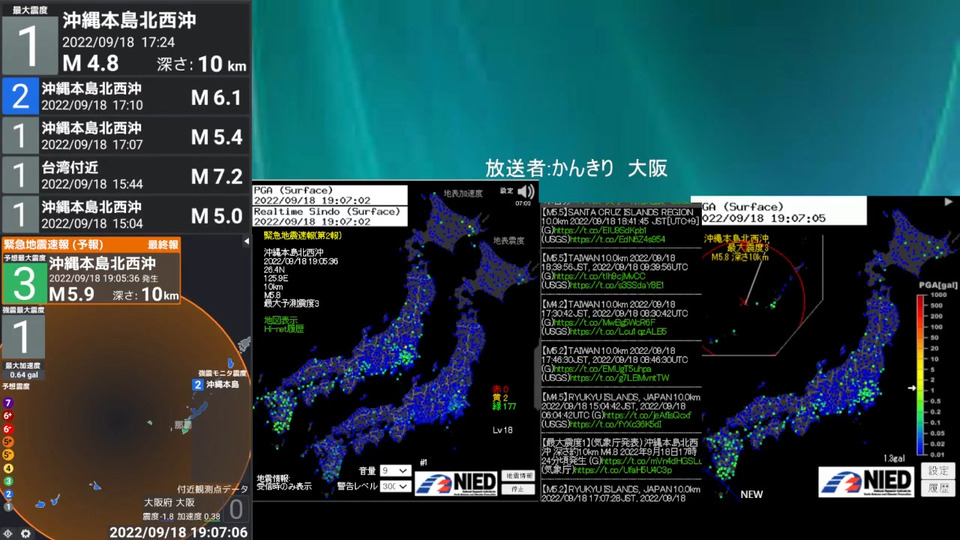This screenshot has height=540, width=960.
Task: Click the 緊急地震速報 (予報) orange header
Action: [x=91, y=245]
